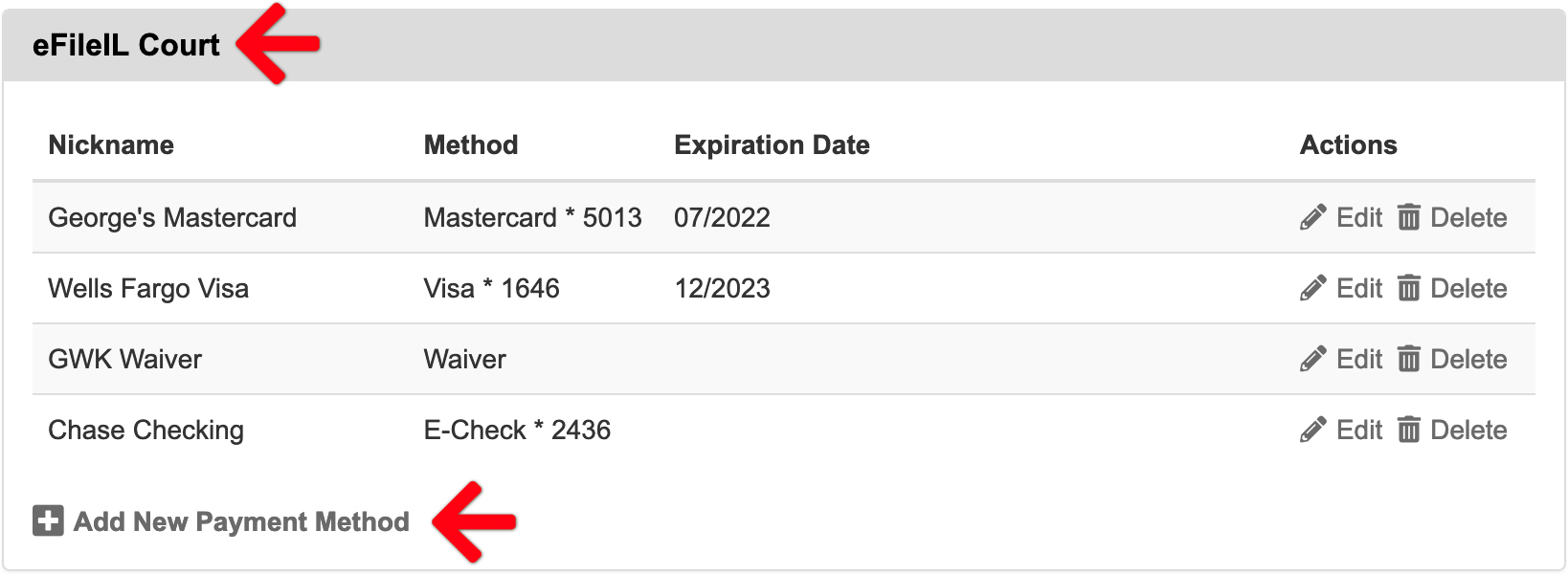
Task: Click the trash icon for Wells Fargo Visa
Action: click(1408, 288)
